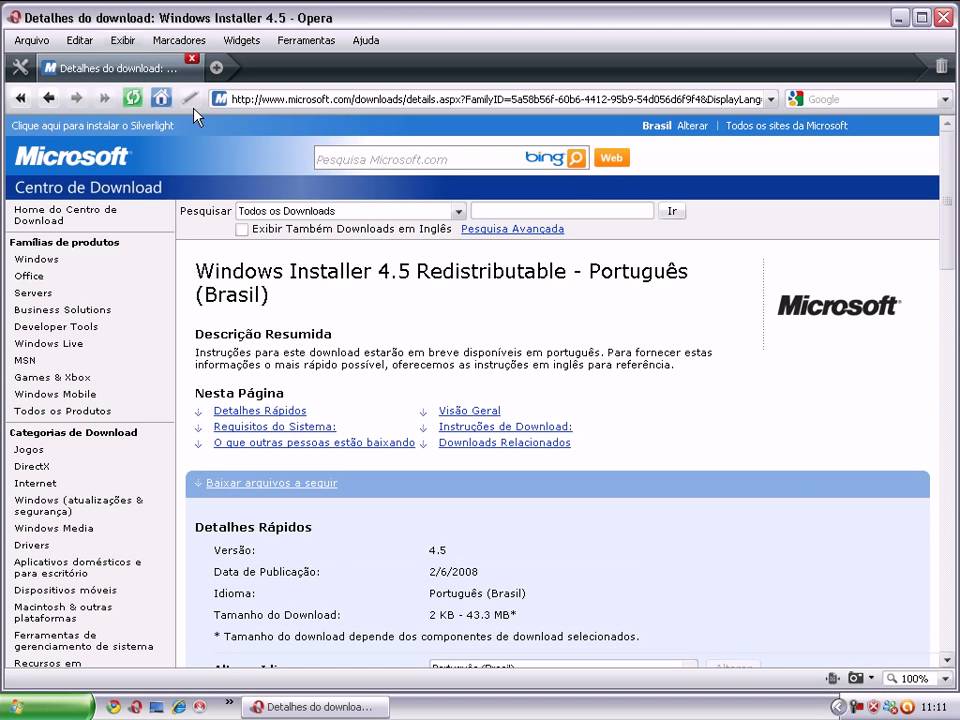Reload the page with green refresh icon
This screenshot has height=720, width=960.
pyautogui.click(x=133, y=98)
